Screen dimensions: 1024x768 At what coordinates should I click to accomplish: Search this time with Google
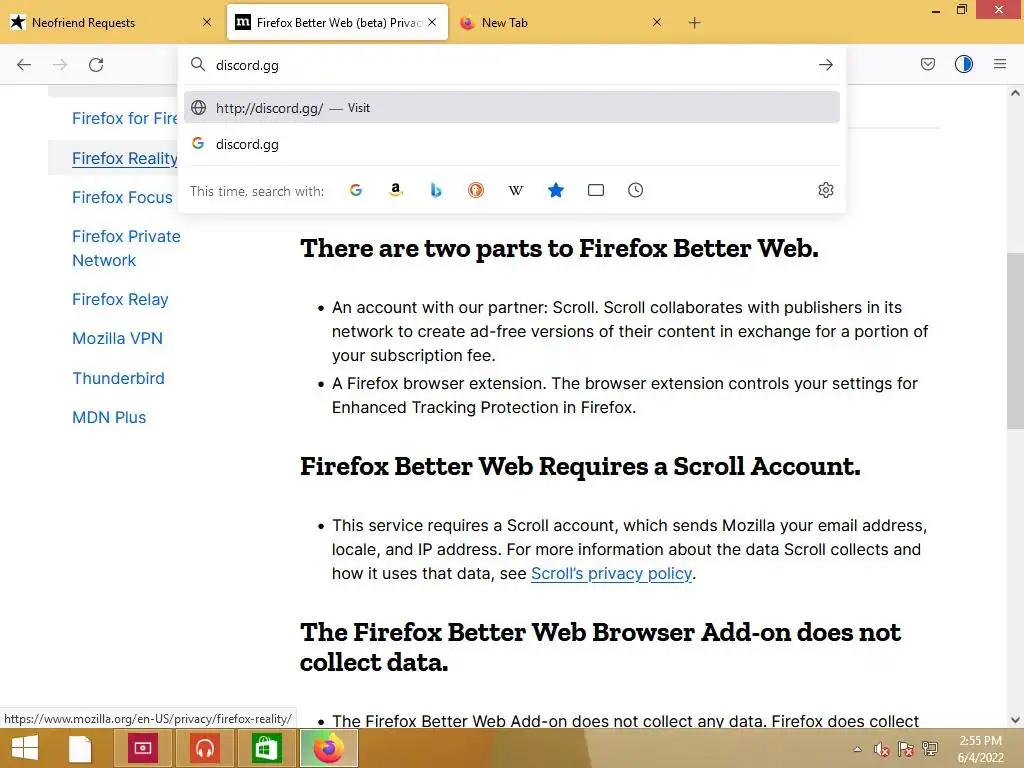(x=356, y=190)
